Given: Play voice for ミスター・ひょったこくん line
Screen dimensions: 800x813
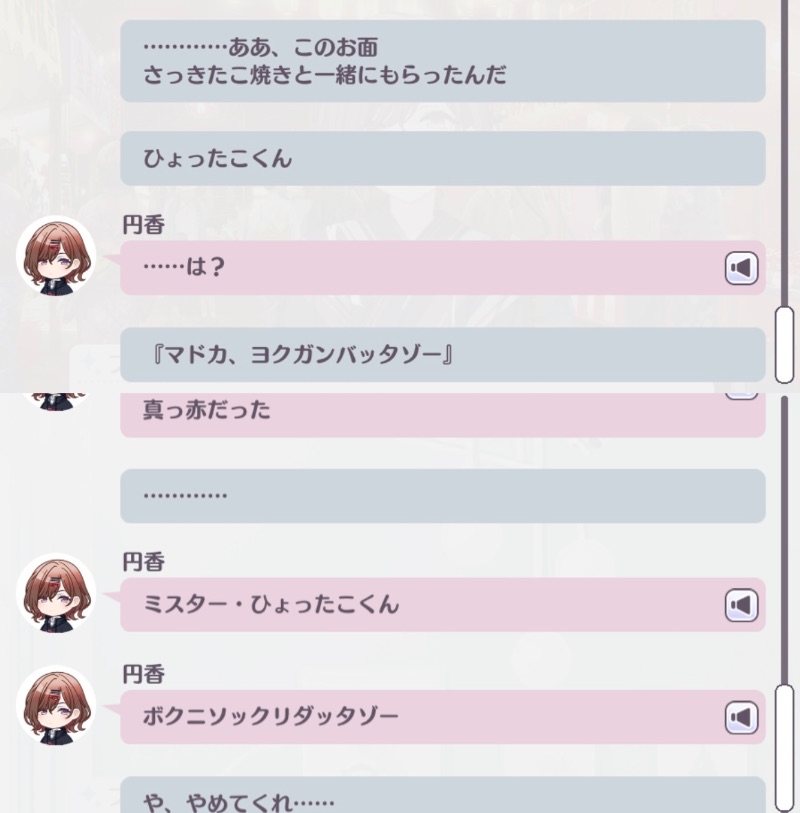Looking at the screenshot, I should [741, 605].
